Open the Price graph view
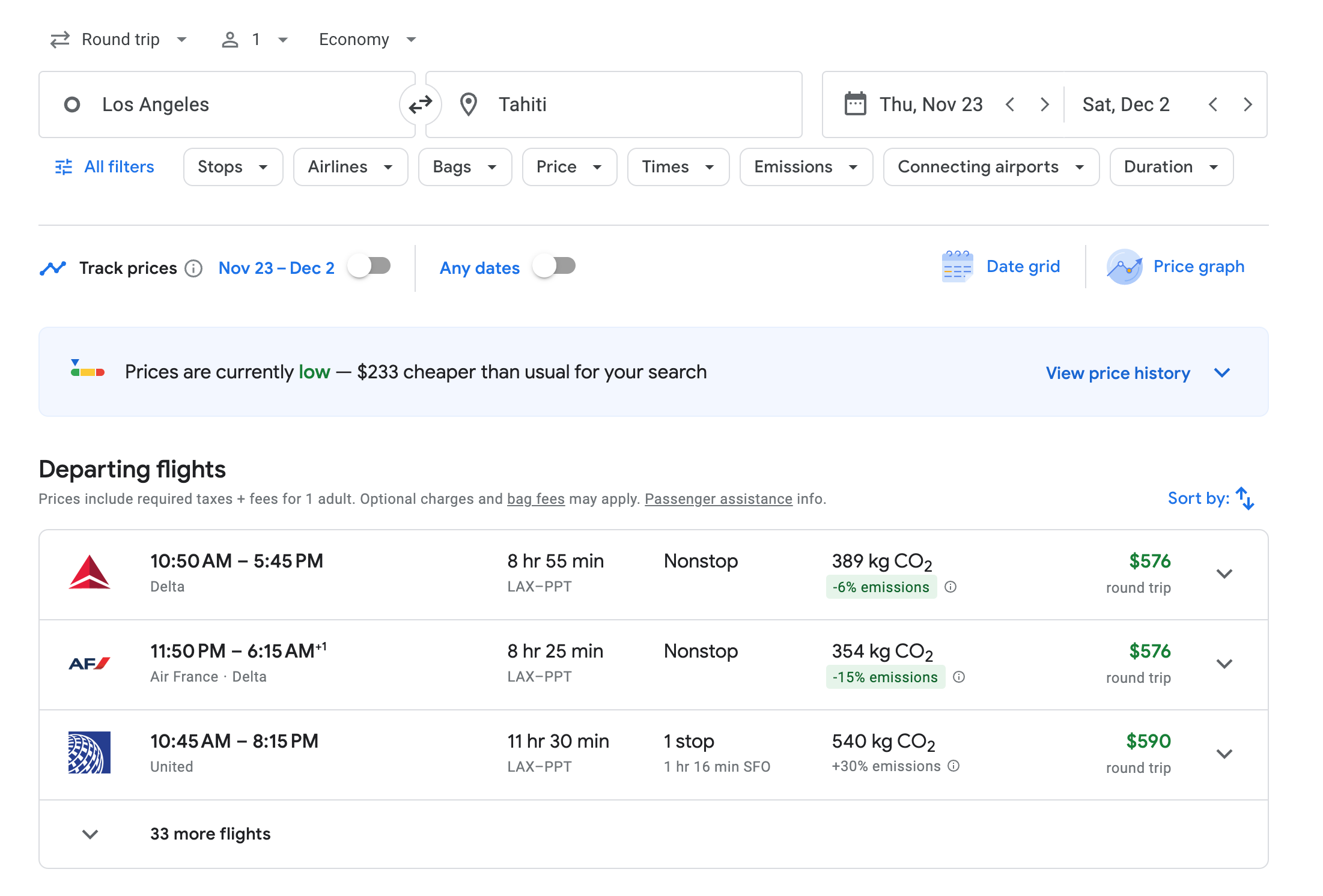1323x896 pixels. coord(1175,266)
